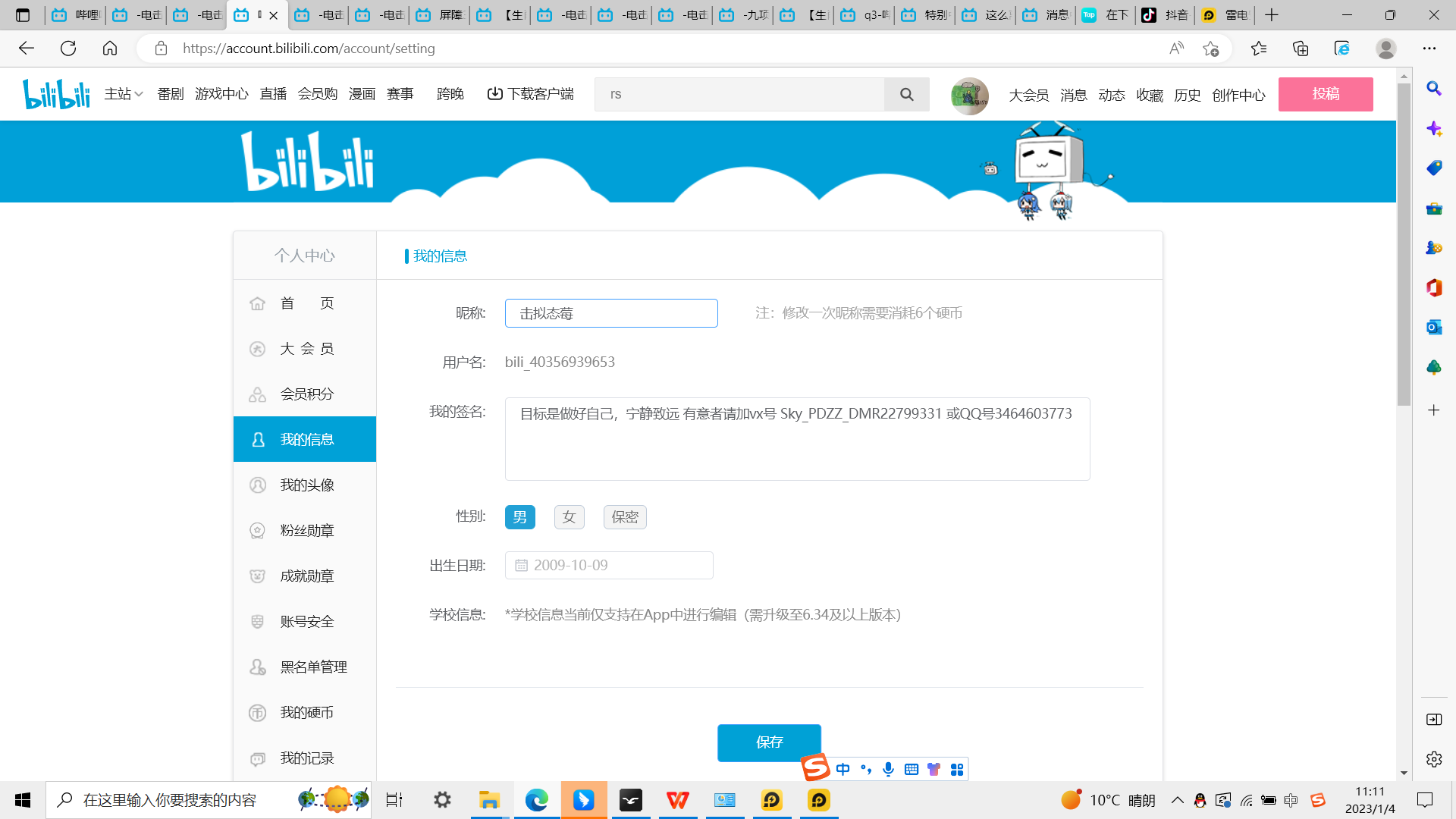Open 会员购 in top navigation
The width and height of the screenshot is (1456, 819).
317,94
